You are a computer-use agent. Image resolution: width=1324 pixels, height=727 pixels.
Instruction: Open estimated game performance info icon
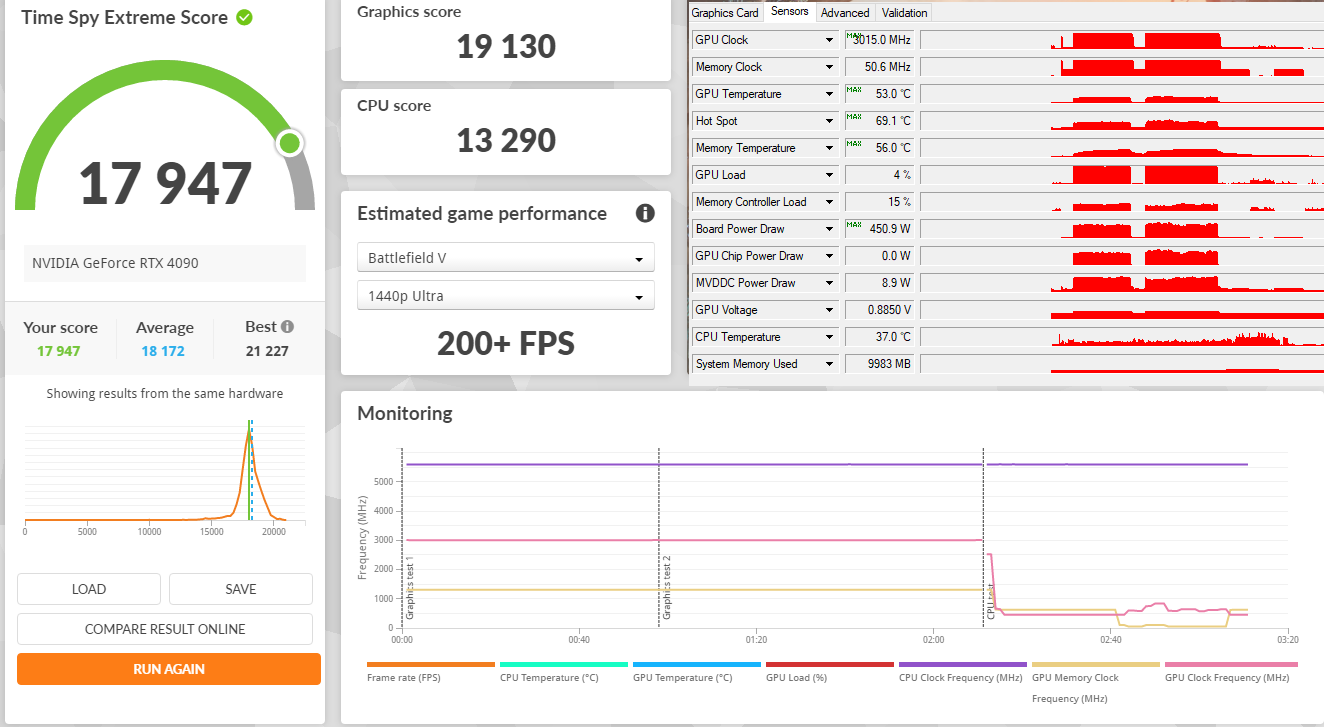(645, 213)
